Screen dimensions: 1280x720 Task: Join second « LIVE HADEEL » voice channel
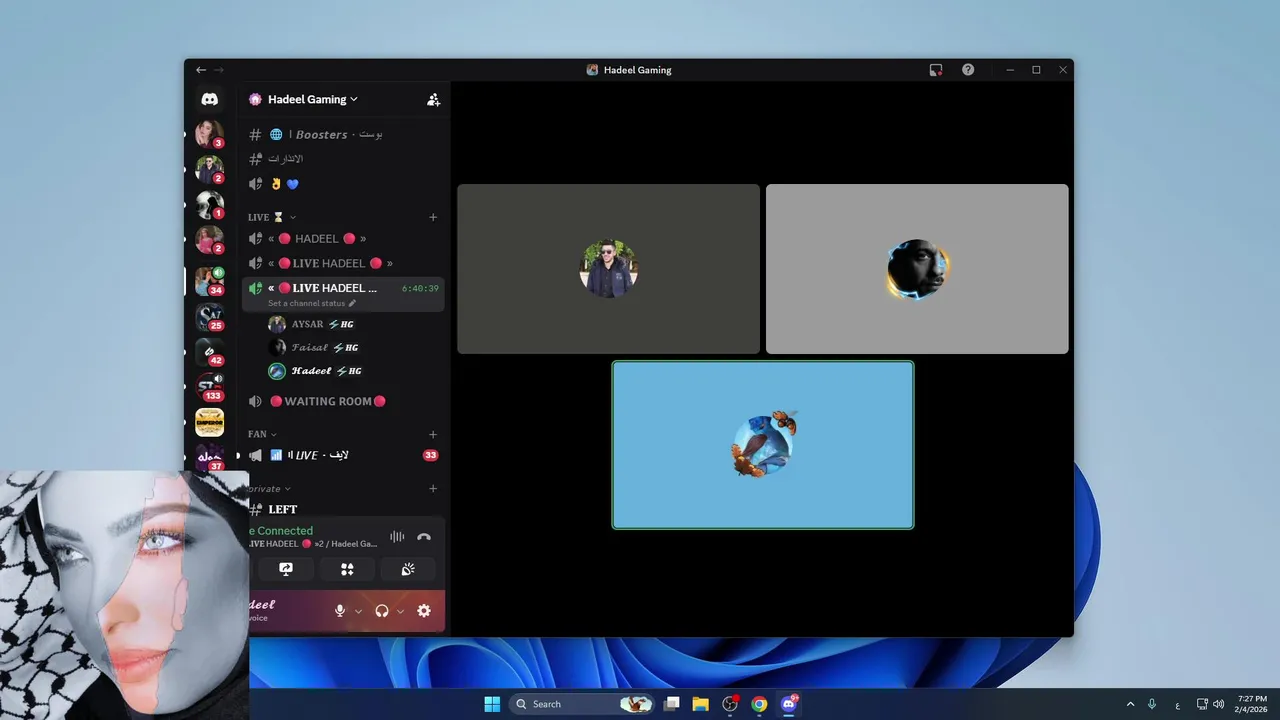pos(343,263)
